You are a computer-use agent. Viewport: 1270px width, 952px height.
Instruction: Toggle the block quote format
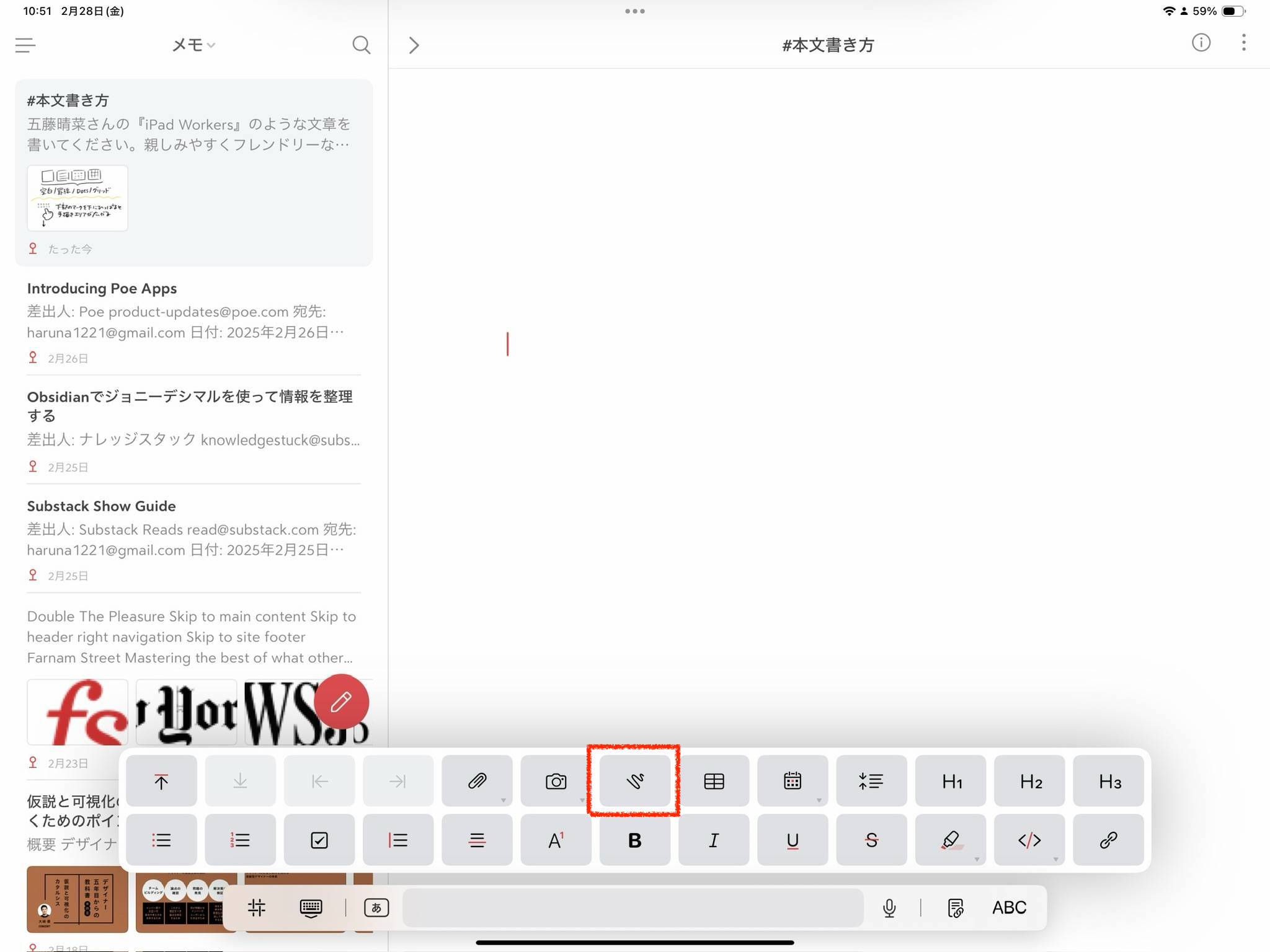[398, 840]
